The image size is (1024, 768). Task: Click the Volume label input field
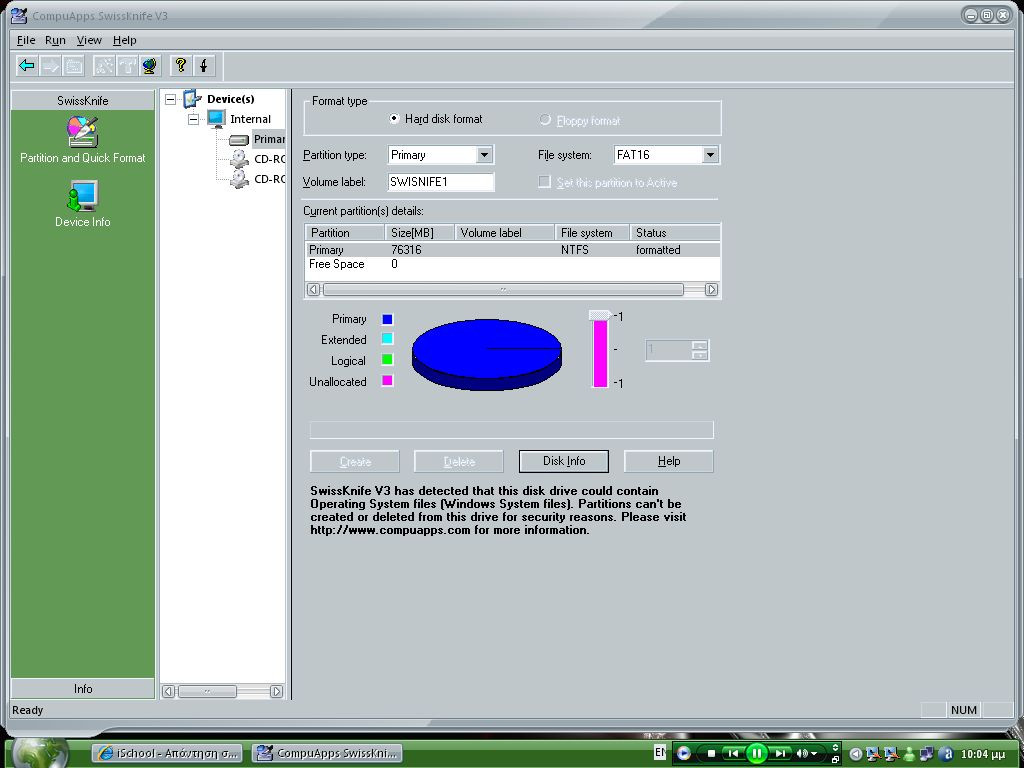point(440,182)
